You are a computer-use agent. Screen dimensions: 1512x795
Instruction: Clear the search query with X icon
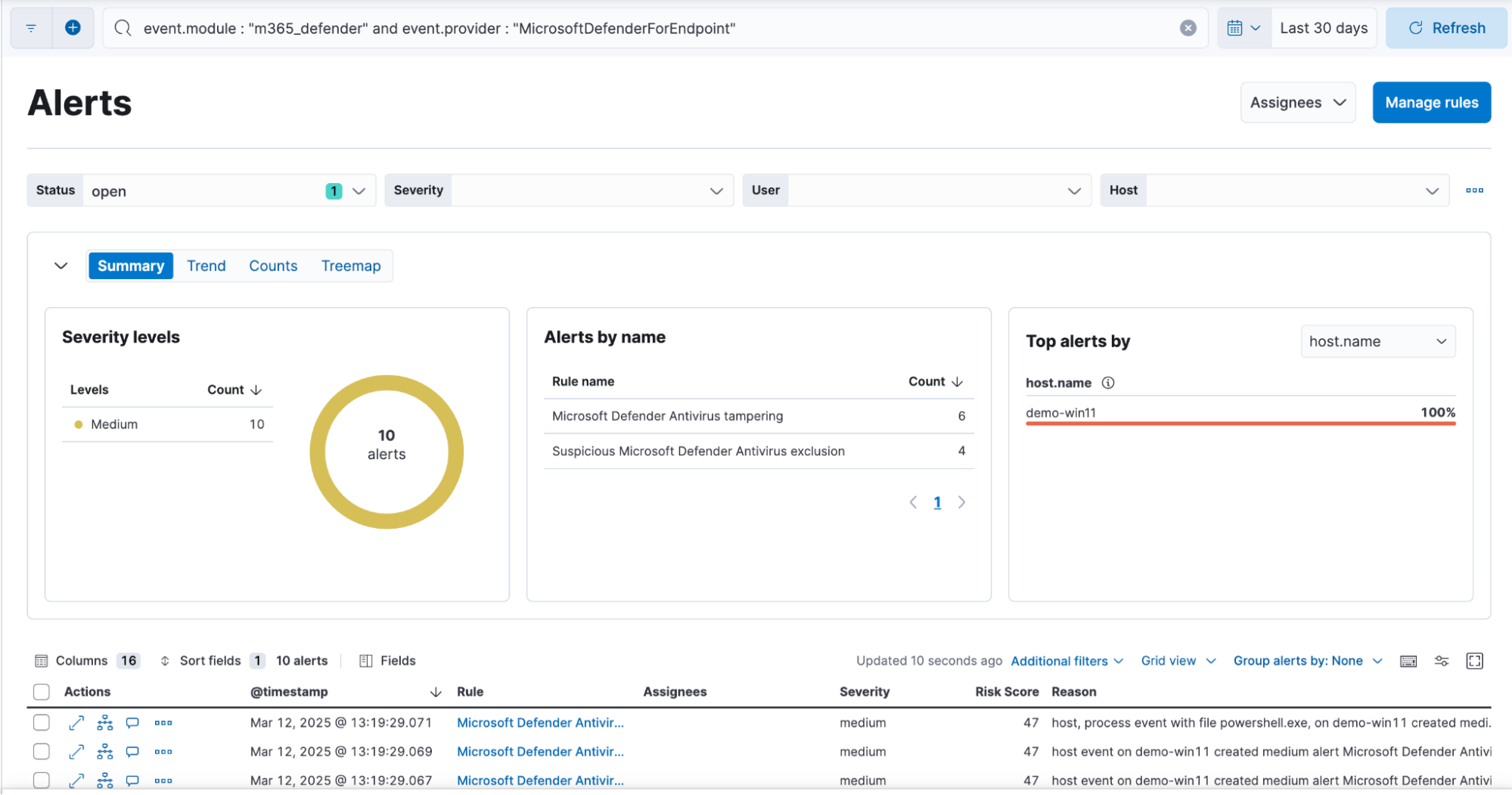coord(1188,28)
